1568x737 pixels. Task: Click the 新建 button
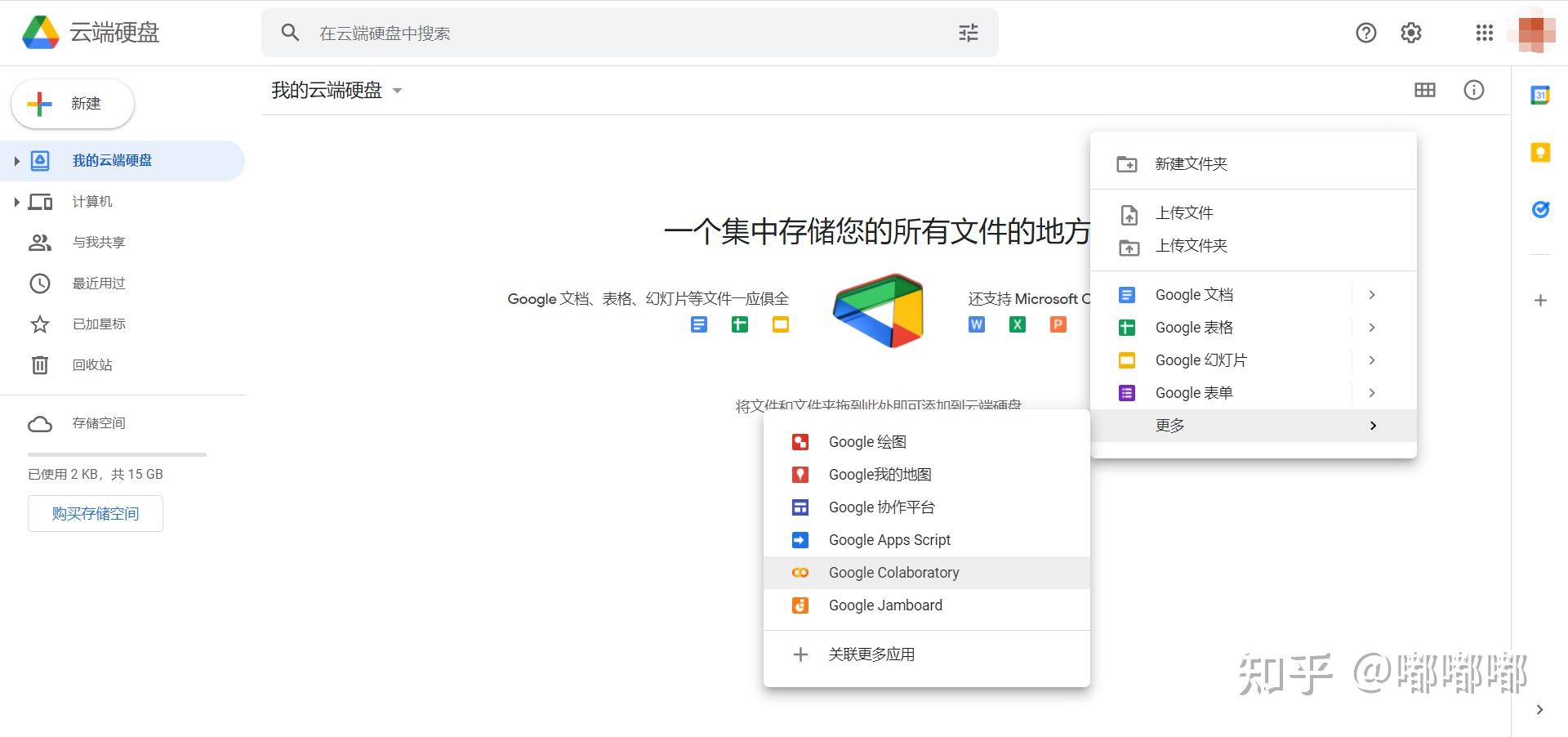pyautogui.click(x=73, y=104)
